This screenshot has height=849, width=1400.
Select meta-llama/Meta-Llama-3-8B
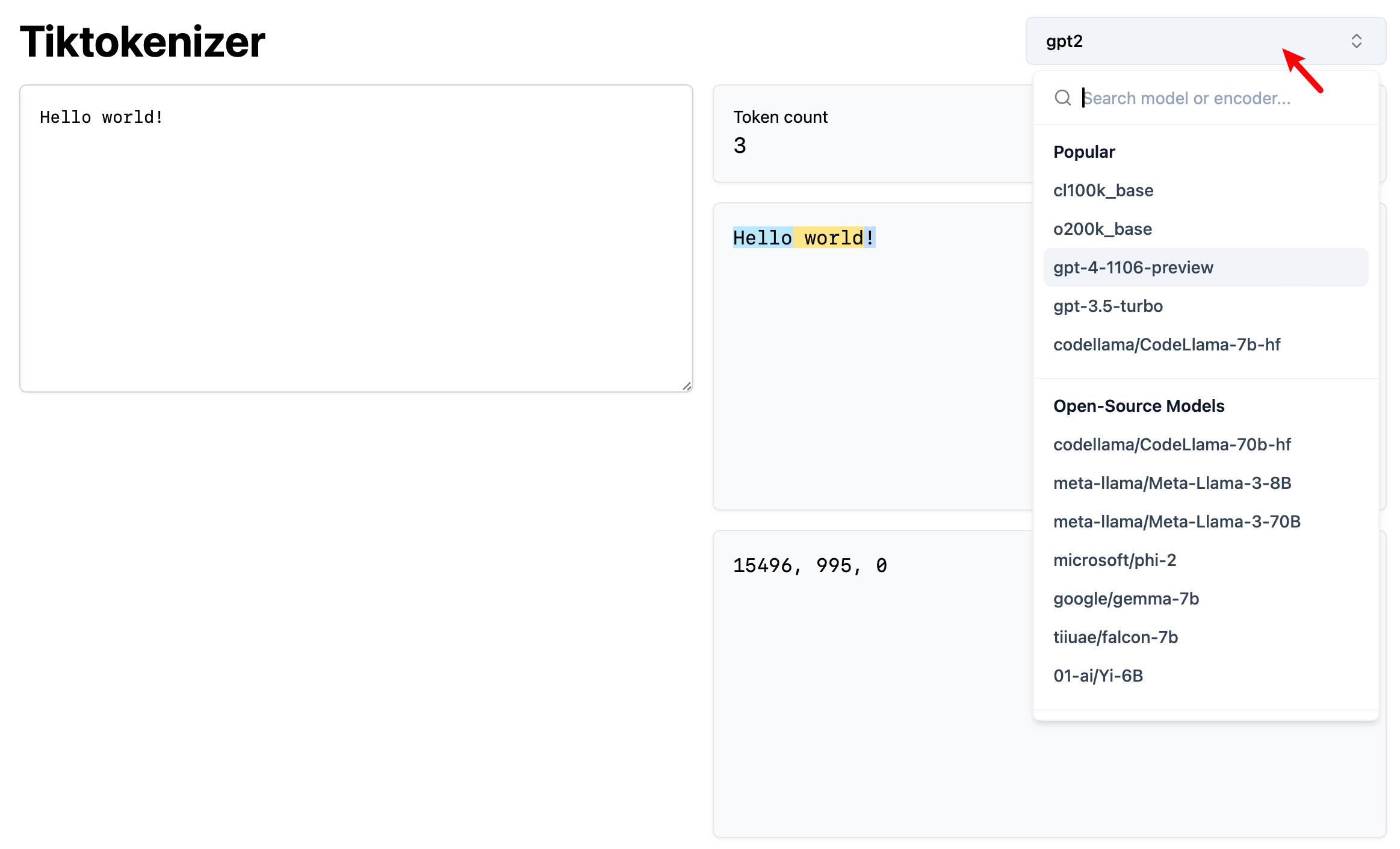[1172, 483]
